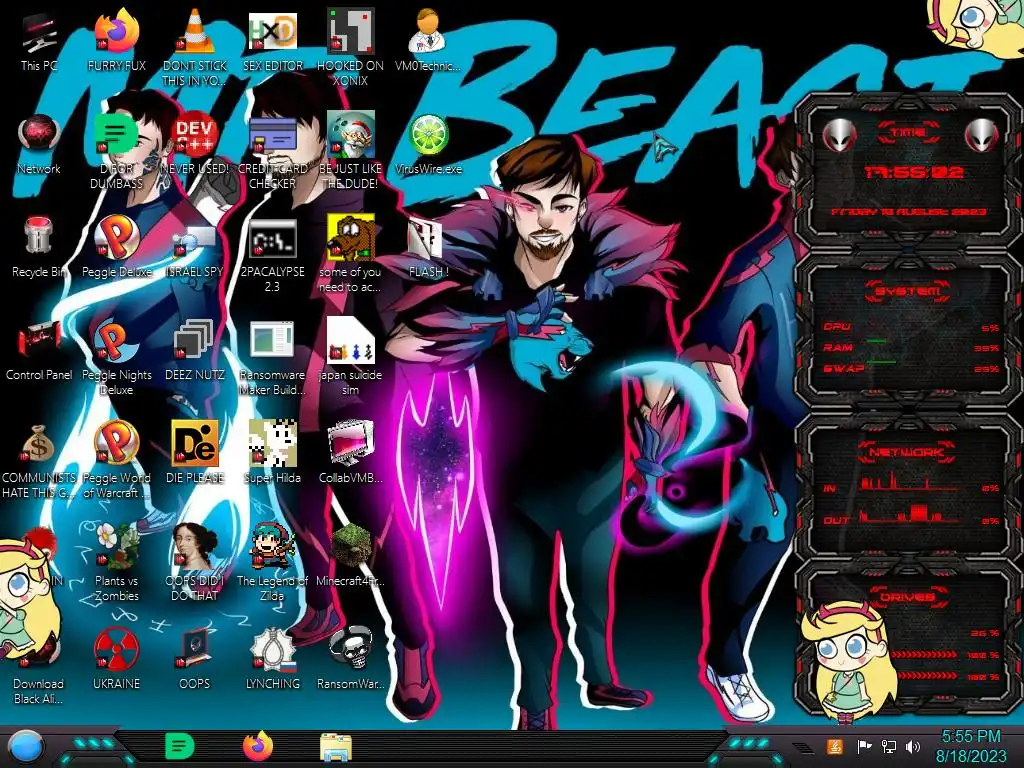1024x768 pixels.
Task: Click the SYSTEM header on the widget
Action: point(907,291)
